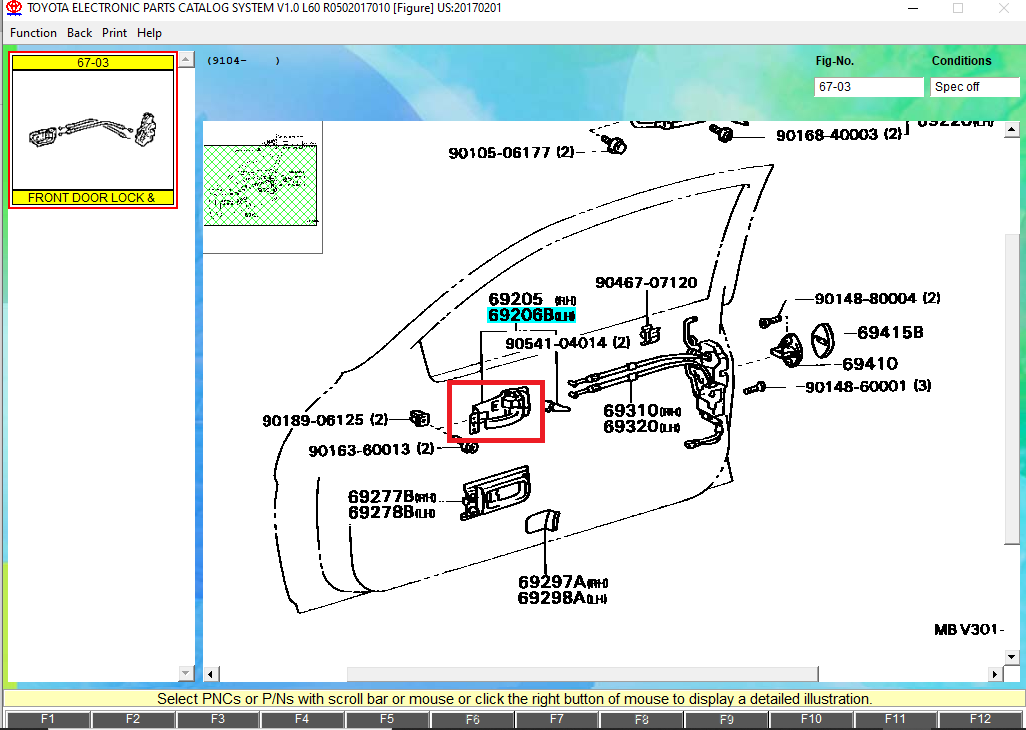Select the 67-03 Front Door Lock thumbnail
Image resolution: width=1026 pixels, height=730 pixels.
93,130
